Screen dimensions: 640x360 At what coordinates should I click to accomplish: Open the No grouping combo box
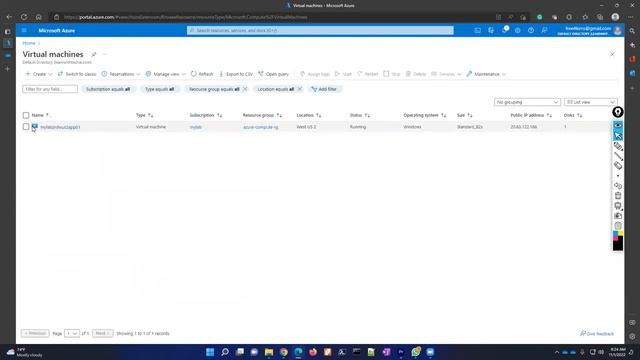tap(527, 102)
